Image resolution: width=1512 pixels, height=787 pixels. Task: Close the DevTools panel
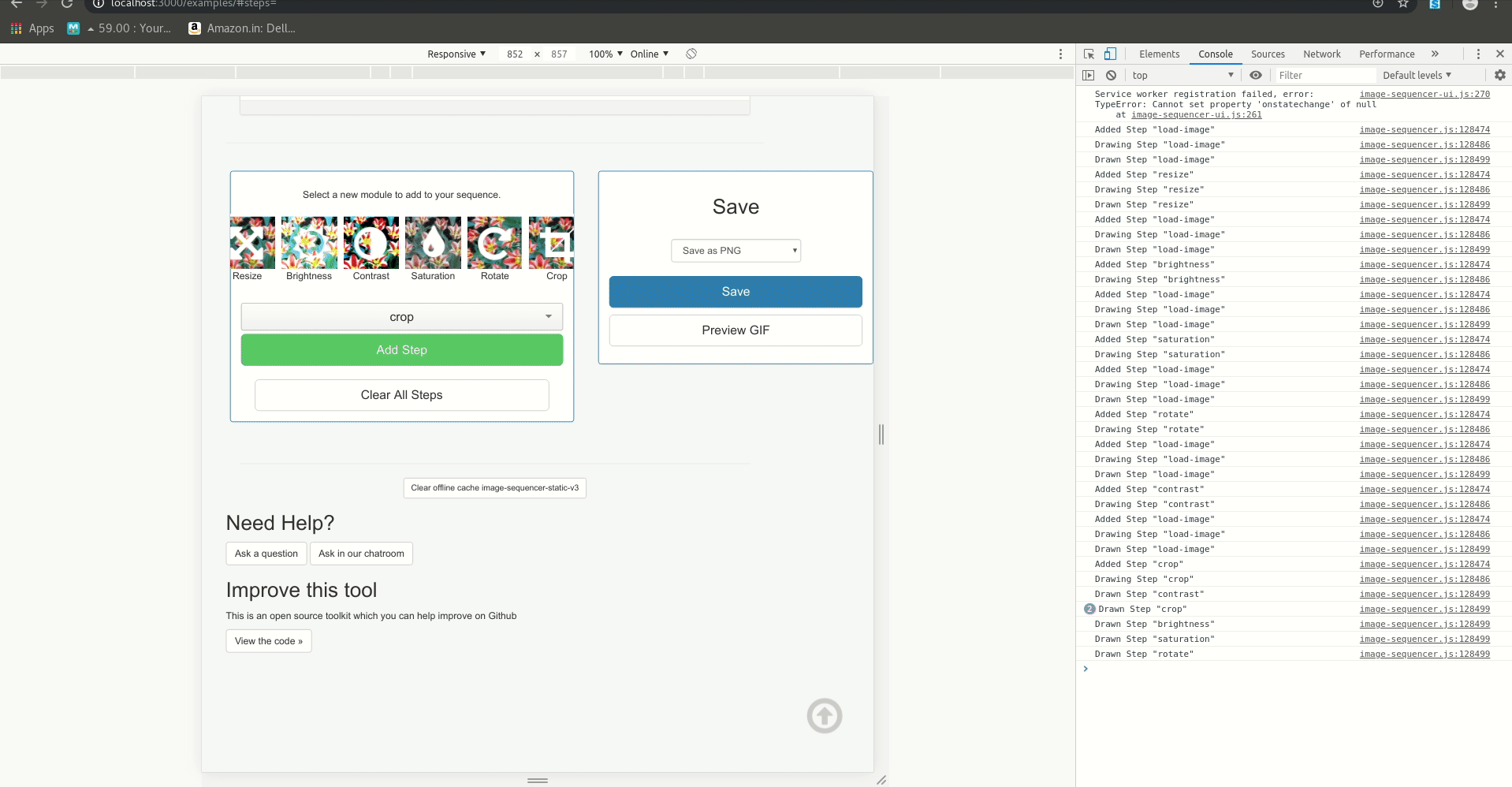pyautogui.click(x=1500, y=54)
